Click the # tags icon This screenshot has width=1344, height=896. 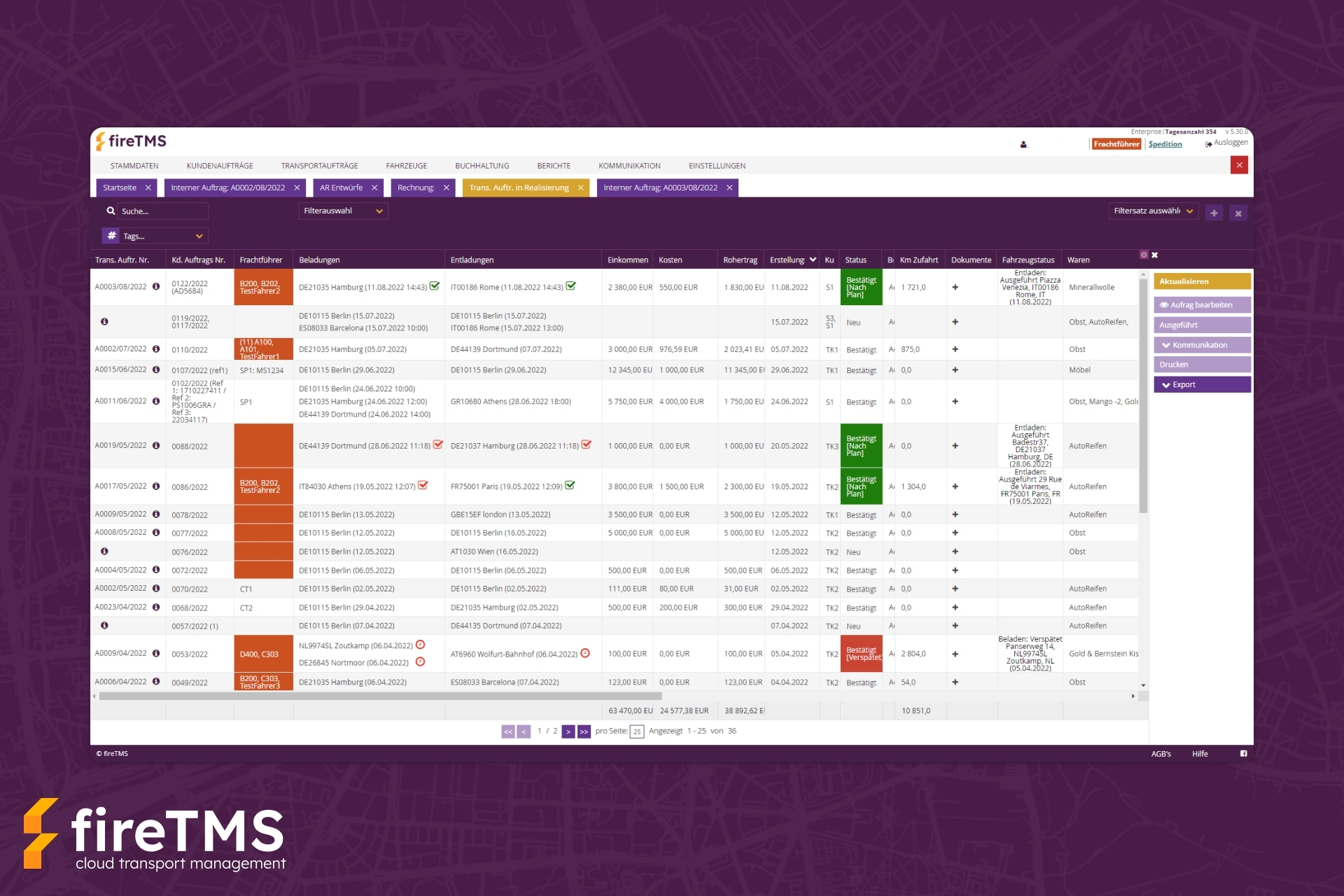pos(111,236)
